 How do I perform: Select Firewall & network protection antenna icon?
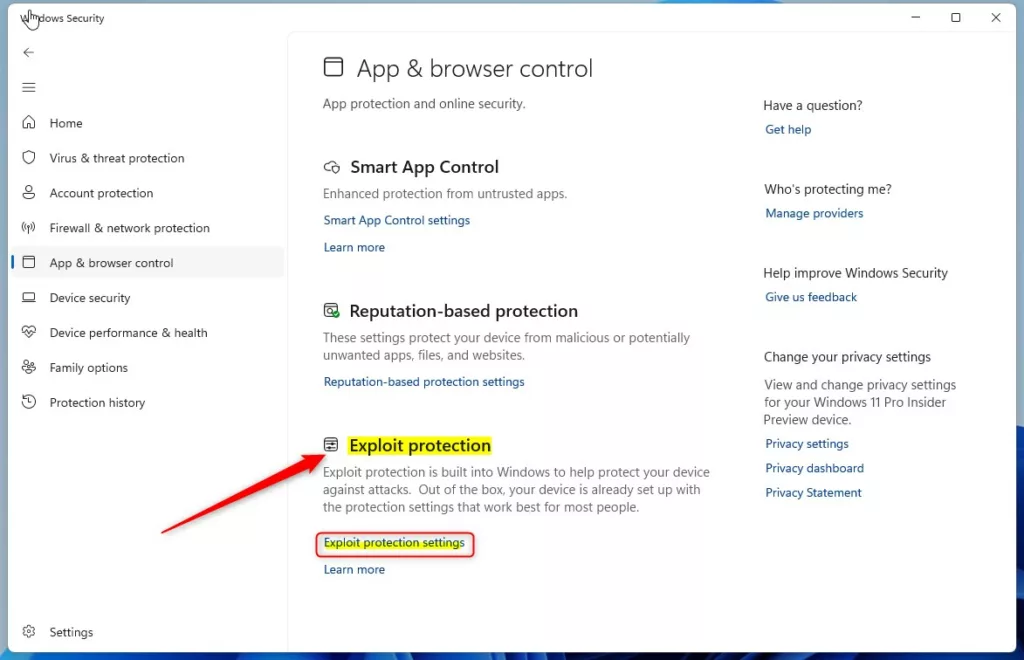click(x=29, y=227)
